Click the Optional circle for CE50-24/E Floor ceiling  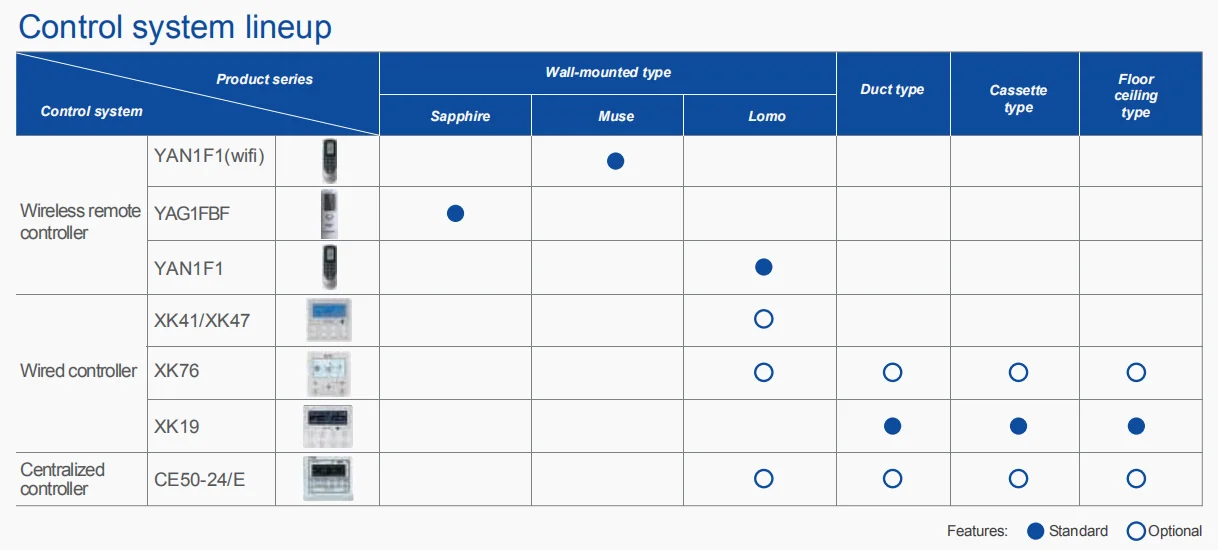1136,479
